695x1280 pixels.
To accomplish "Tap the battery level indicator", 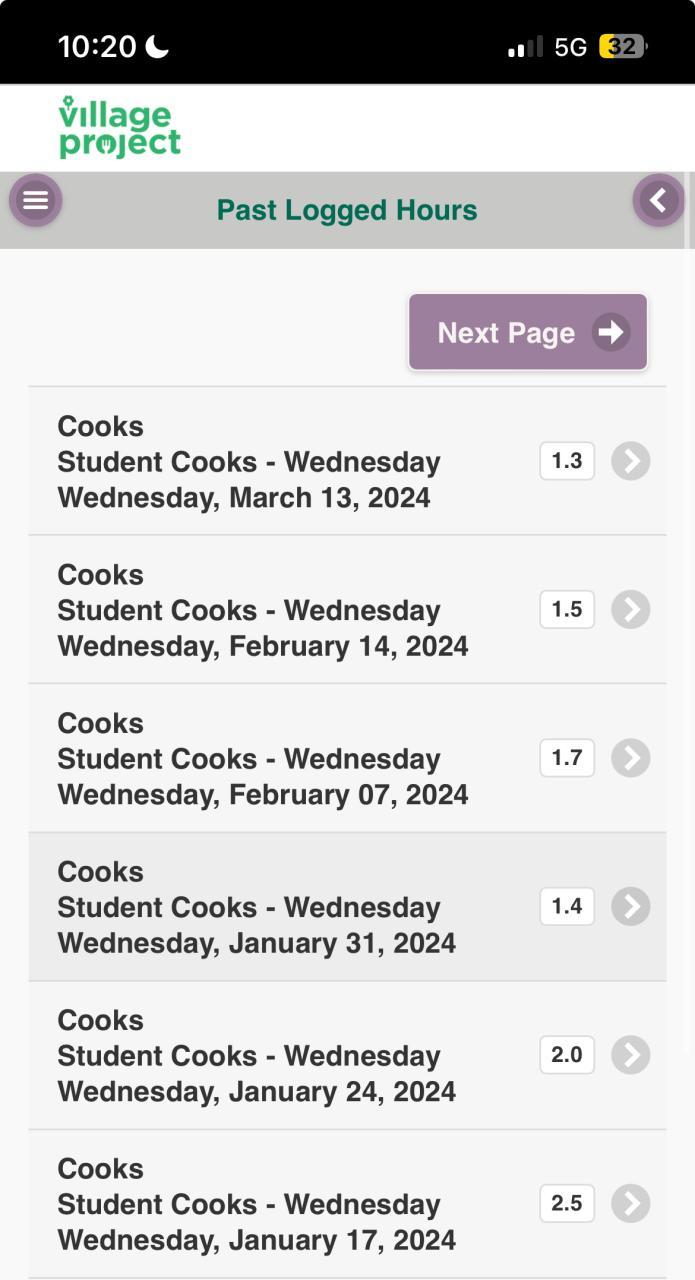I will point(622,47).
